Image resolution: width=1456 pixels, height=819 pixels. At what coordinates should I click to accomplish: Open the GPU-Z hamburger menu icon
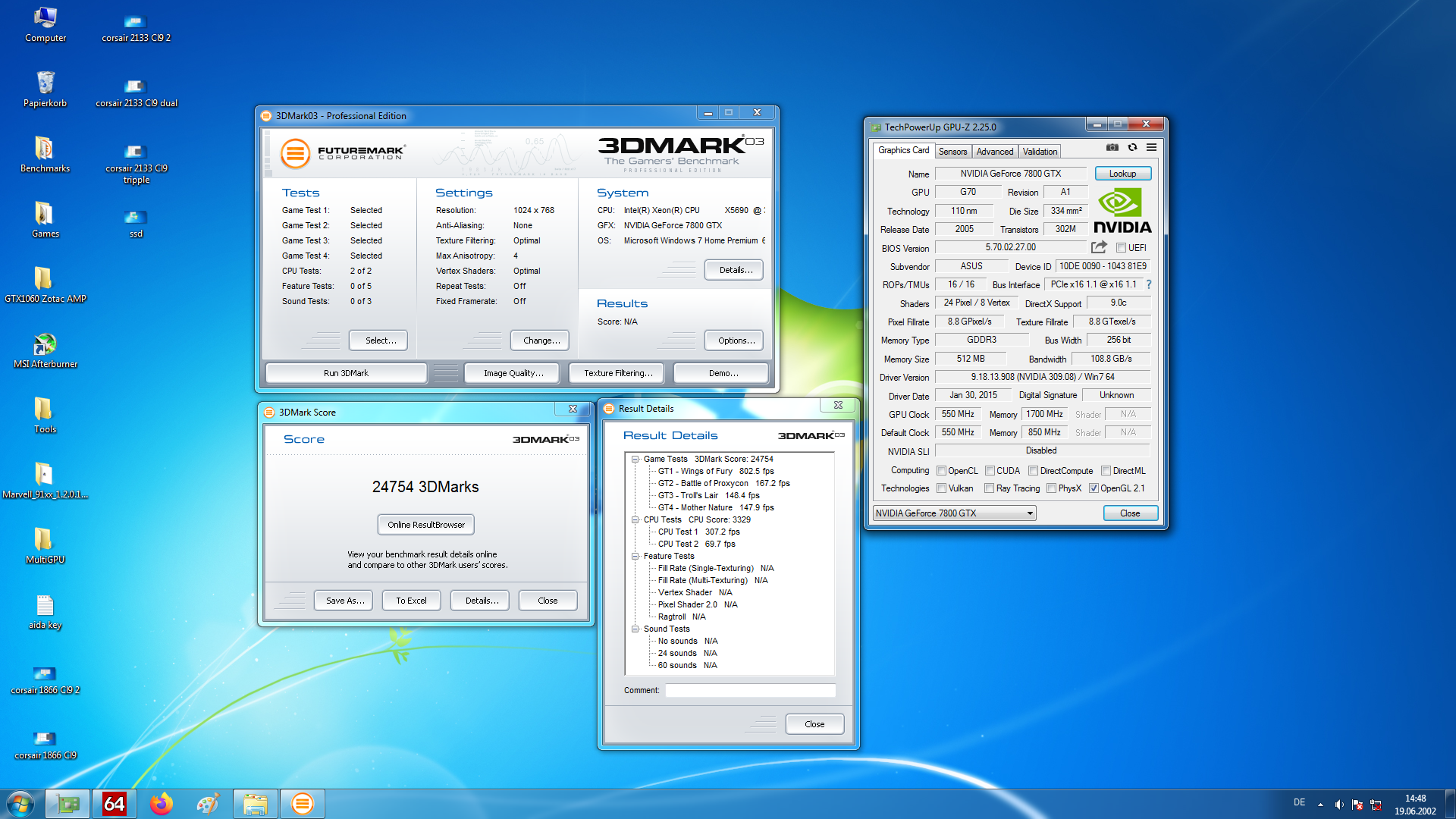(x=1151, y=147)
